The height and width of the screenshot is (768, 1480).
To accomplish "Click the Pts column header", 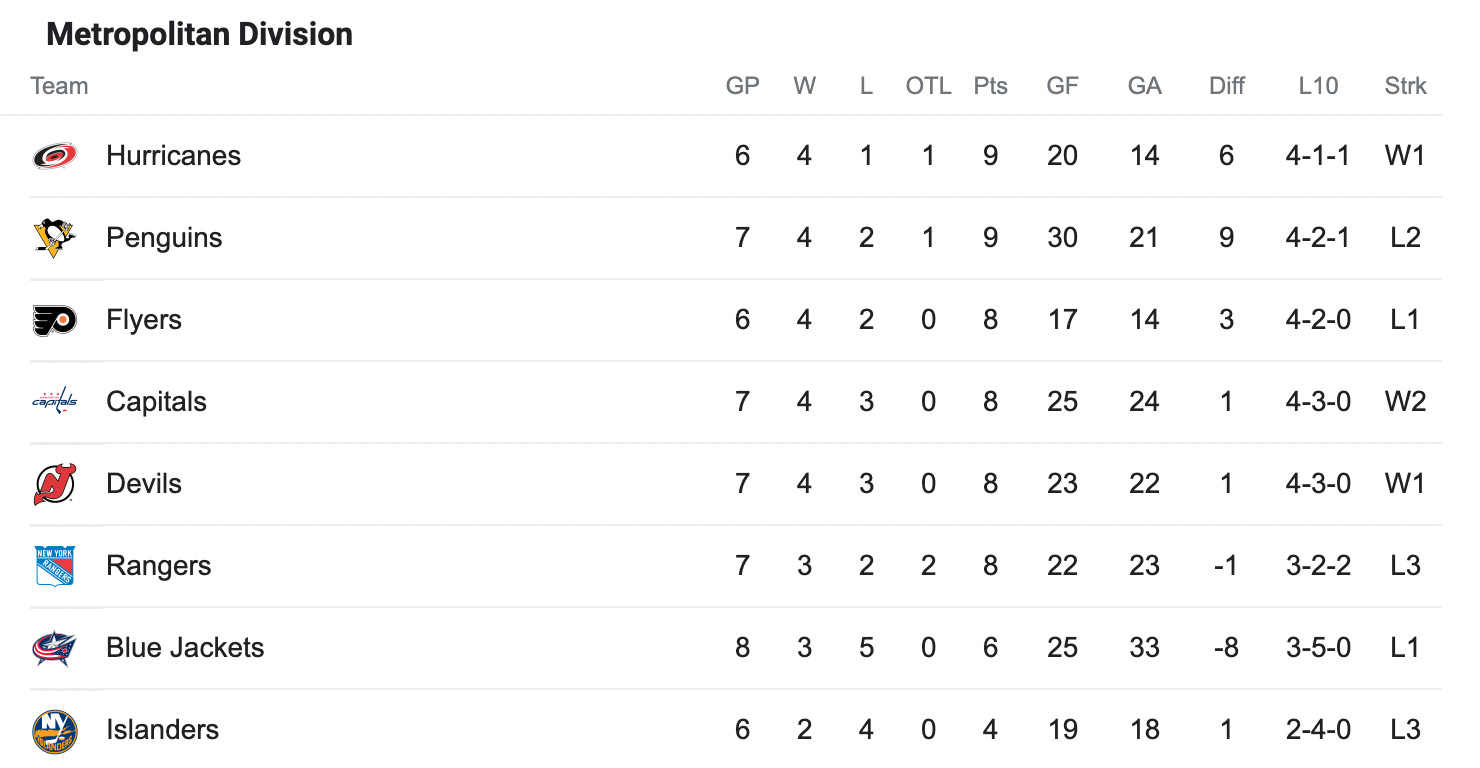I will [x=990, y=86].
